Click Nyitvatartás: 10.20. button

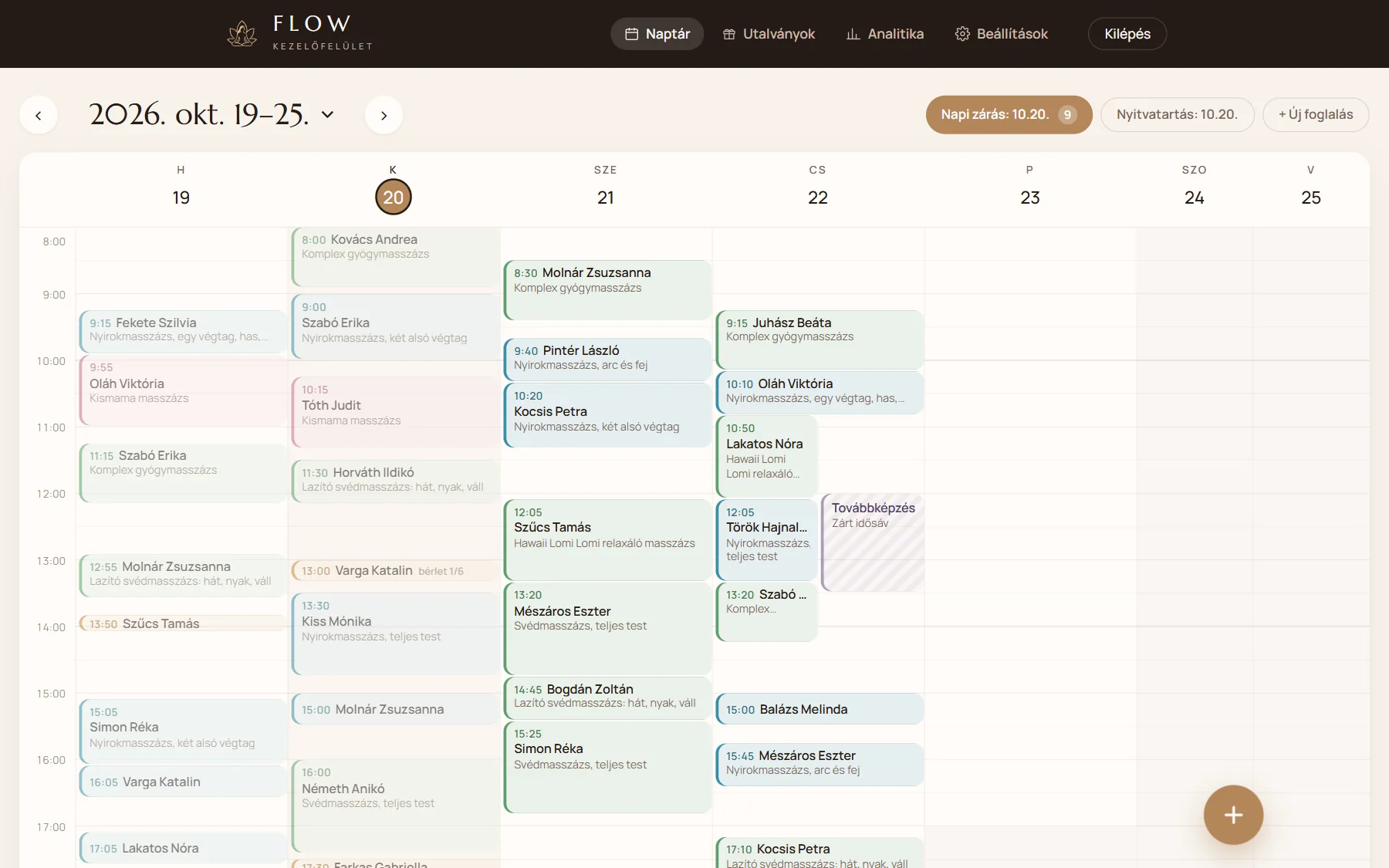[x=1177, y=115]
